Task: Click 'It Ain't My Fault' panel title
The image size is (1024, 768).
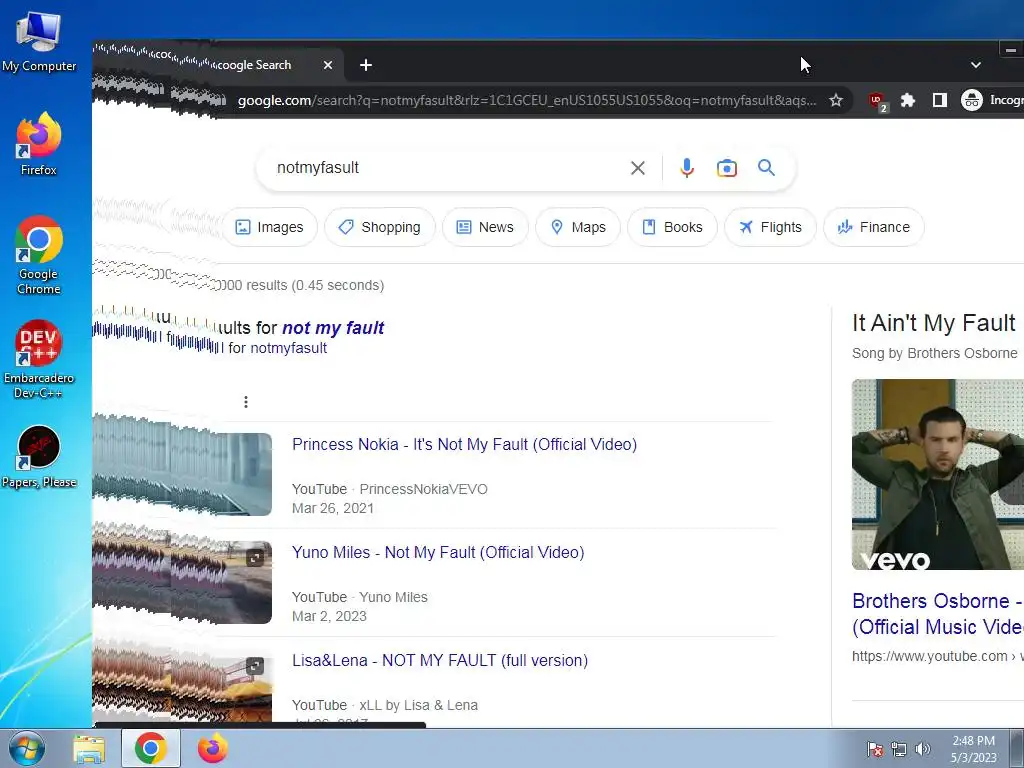Action: tap(934, 323)
